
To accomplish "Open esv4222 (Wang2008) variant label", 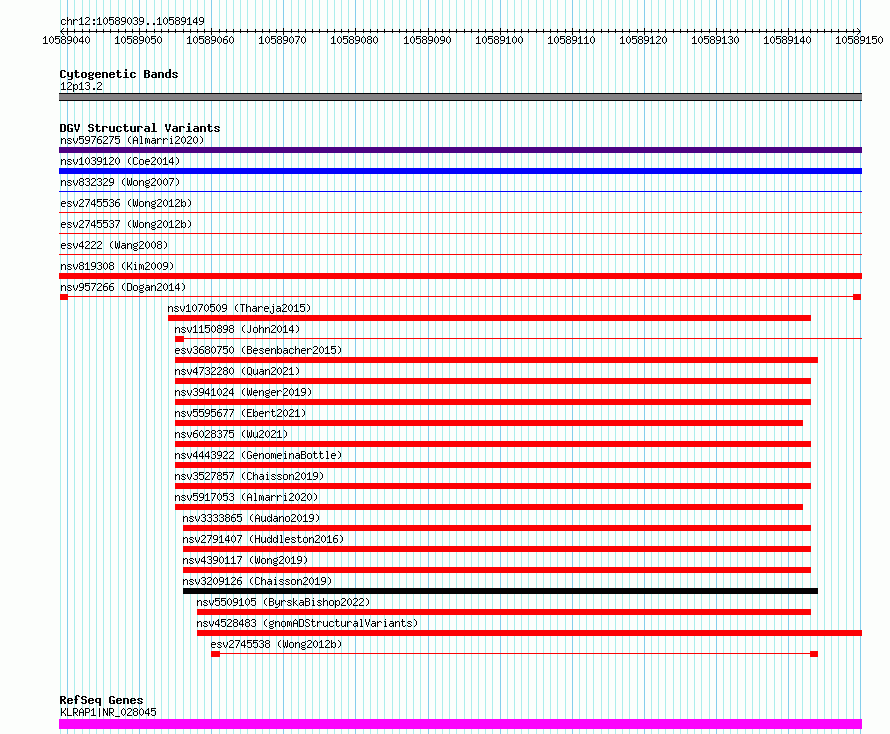I will 114,245.
